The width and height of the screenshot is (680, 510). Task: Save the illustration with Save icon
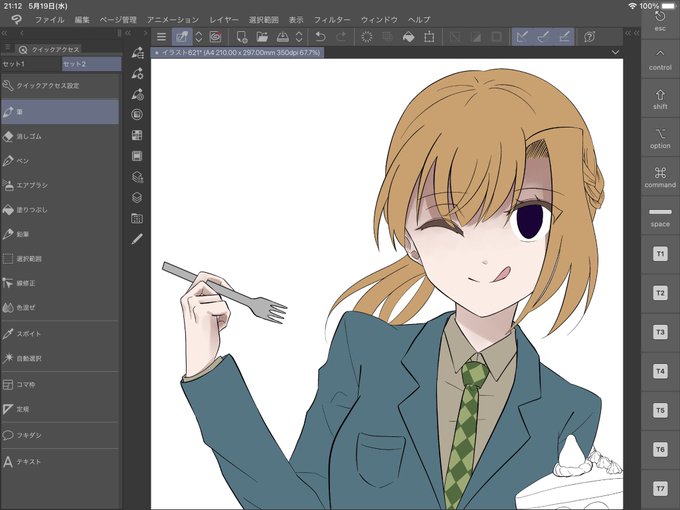(283, 37)
